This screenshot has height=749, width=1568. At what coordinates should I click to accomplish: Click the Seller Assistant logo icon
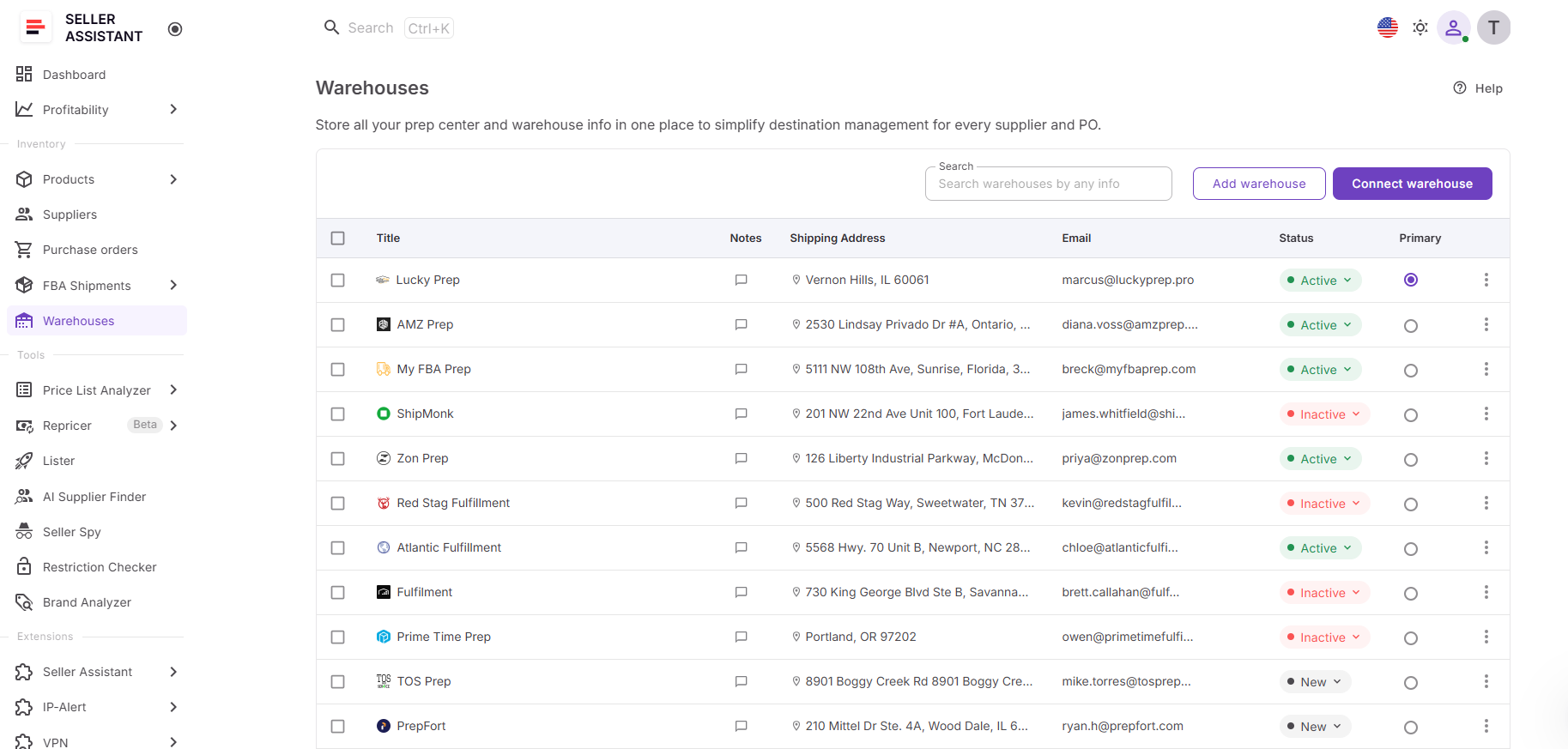tap(35, 27)
